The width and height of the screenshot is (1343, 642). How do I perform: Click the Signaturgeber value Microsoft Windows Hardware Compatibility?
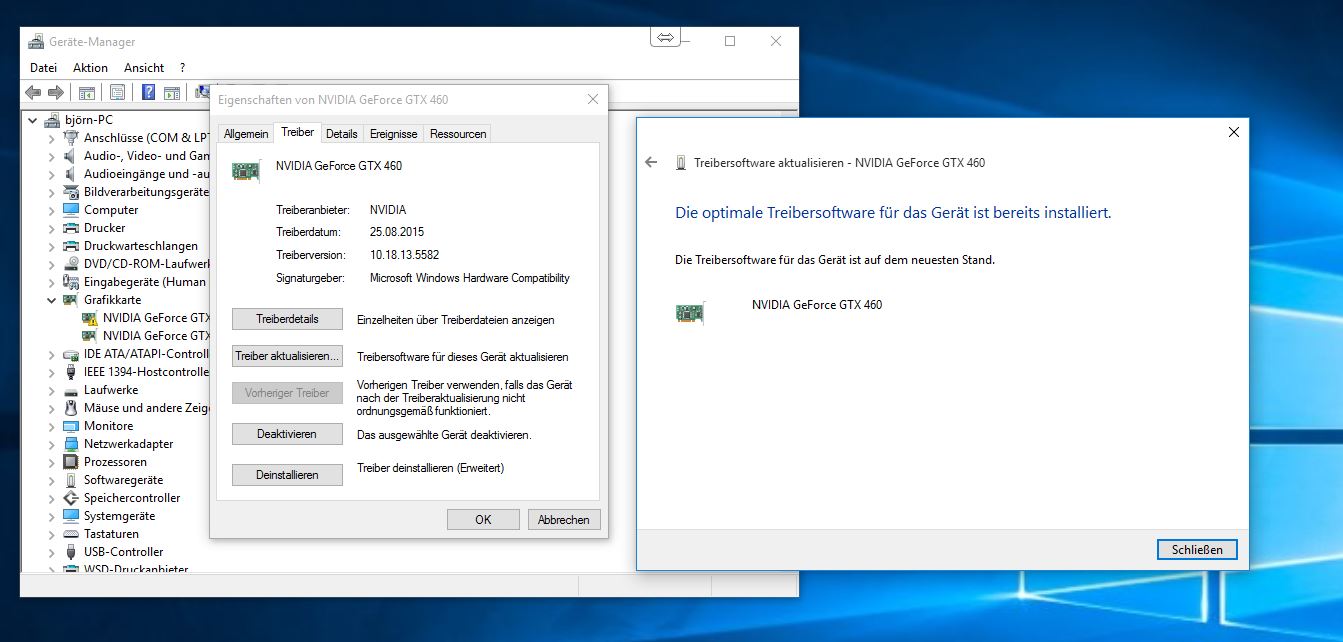[x=470, y=278]
